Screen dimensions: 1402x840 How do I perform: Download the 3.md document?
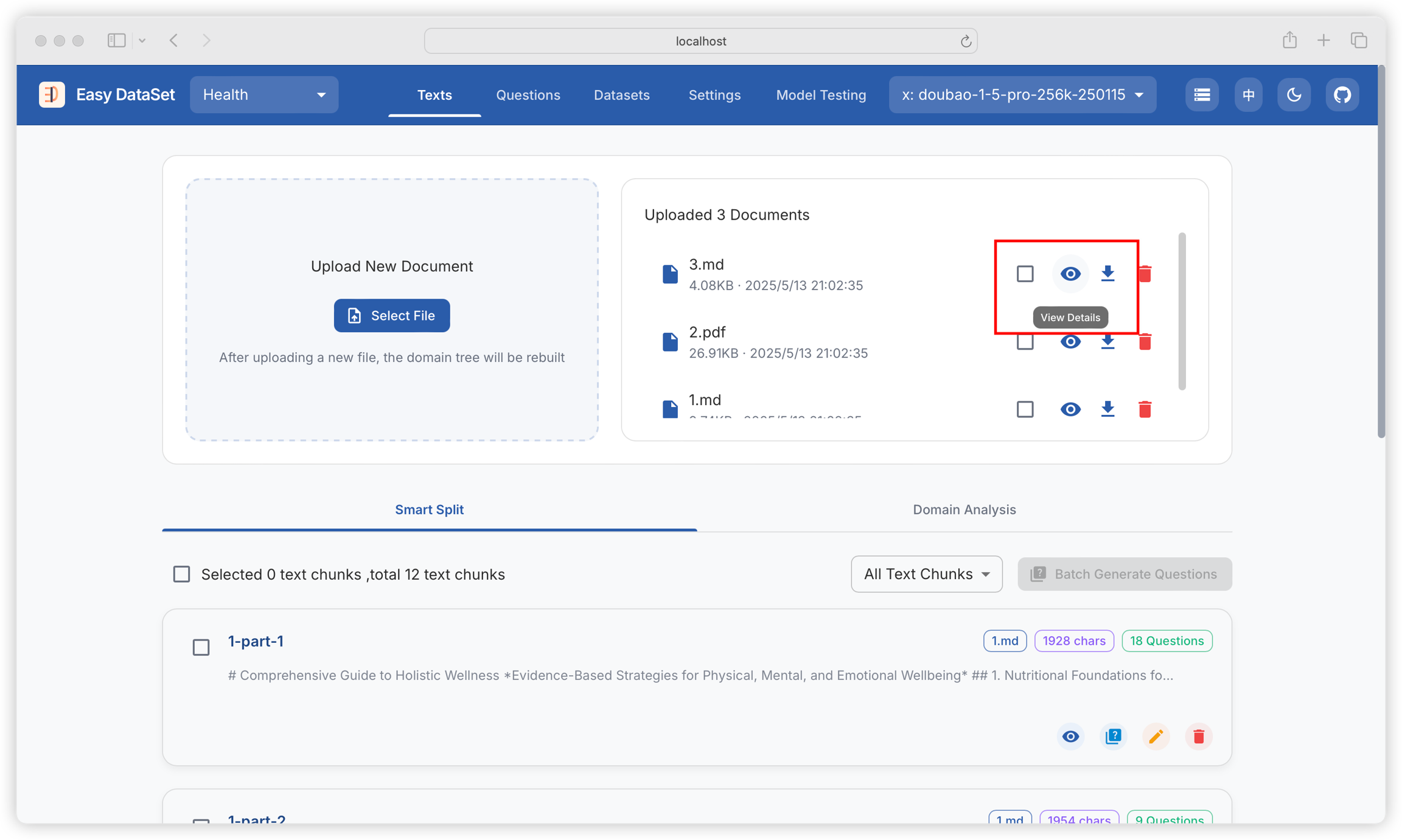(1107, 274)
